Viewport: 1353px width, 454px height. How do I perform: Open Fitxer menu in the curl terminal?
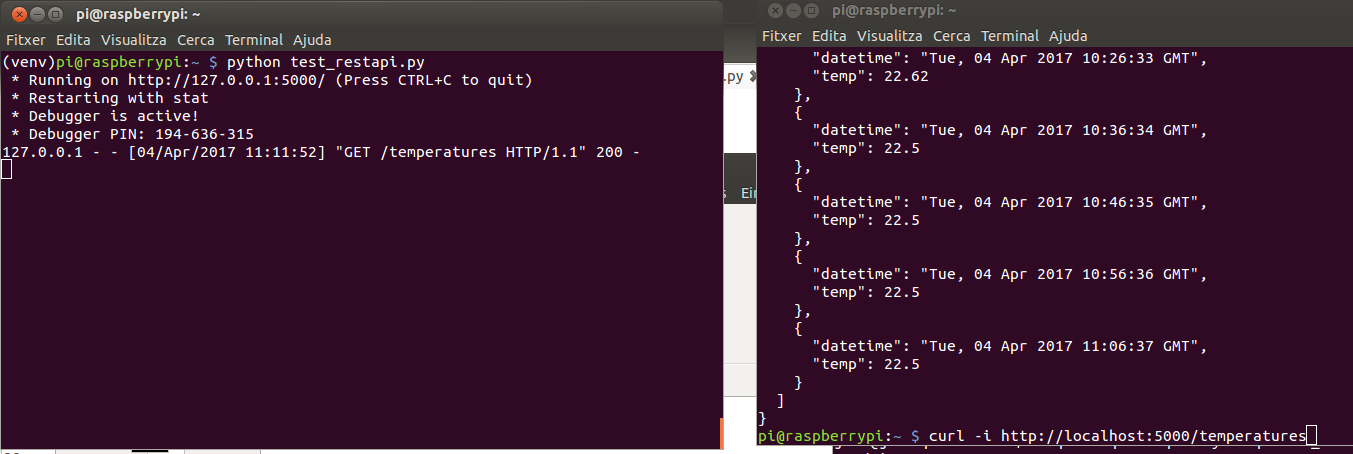pyautogui.click(x=782, y=36)
